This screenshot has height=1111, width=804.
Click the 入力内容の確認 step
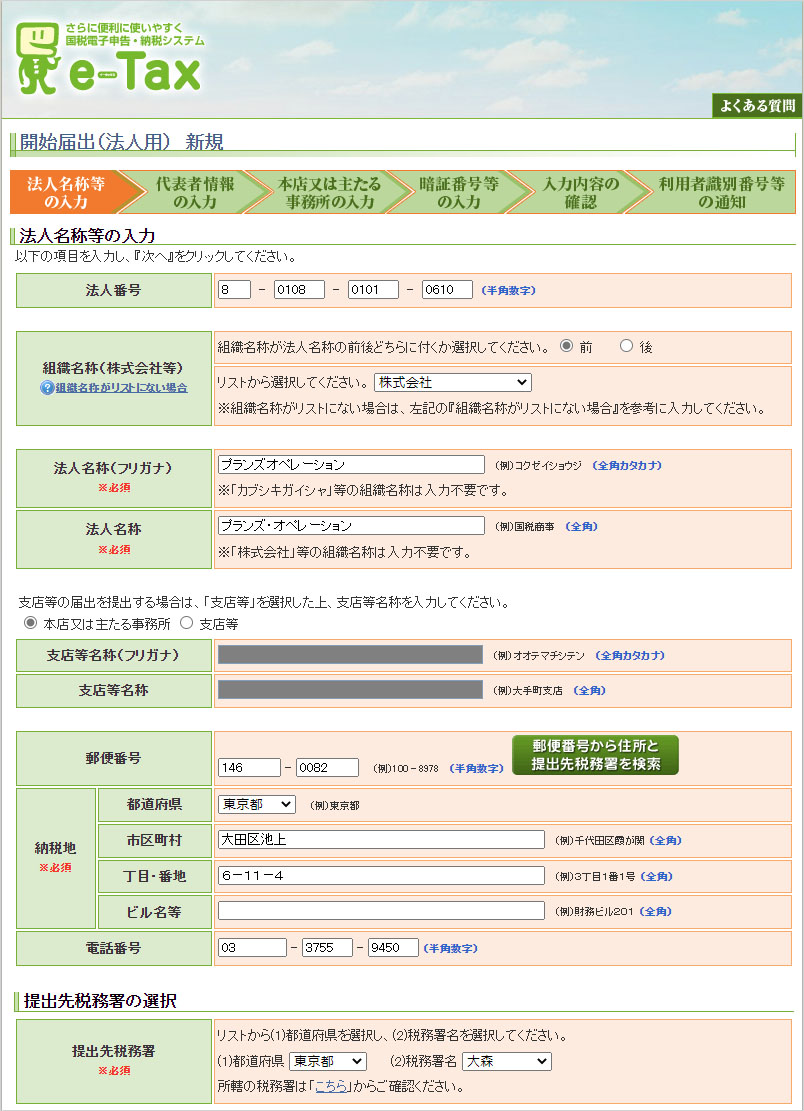pos(580,192)
